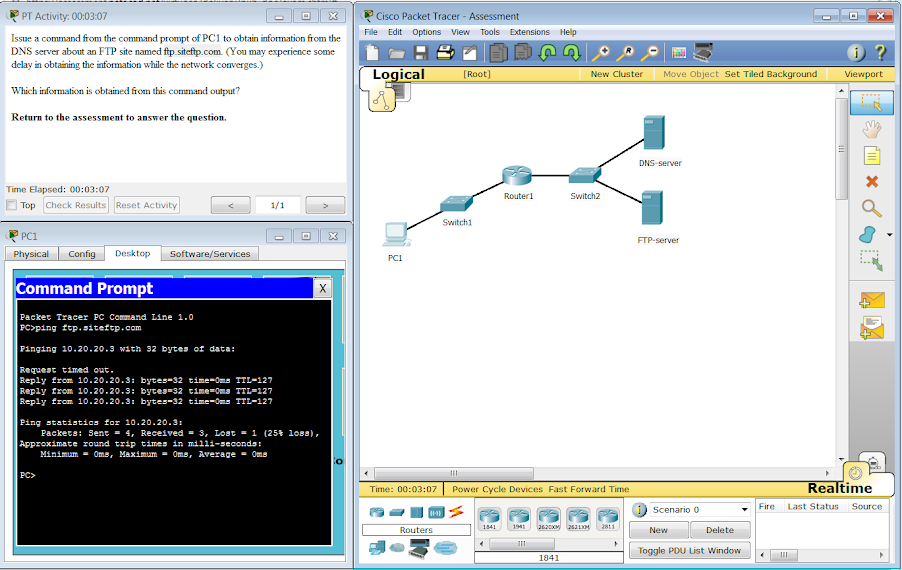Click the Add Simple PDU envelope icon

[x=872, y=300]
